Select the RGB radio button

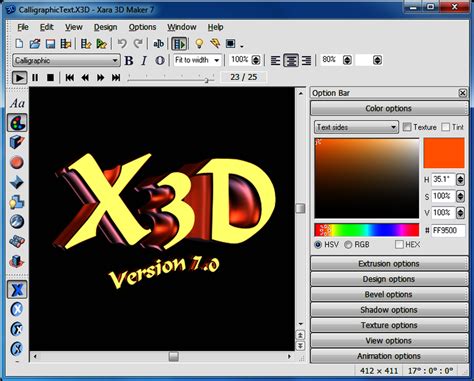348,245
